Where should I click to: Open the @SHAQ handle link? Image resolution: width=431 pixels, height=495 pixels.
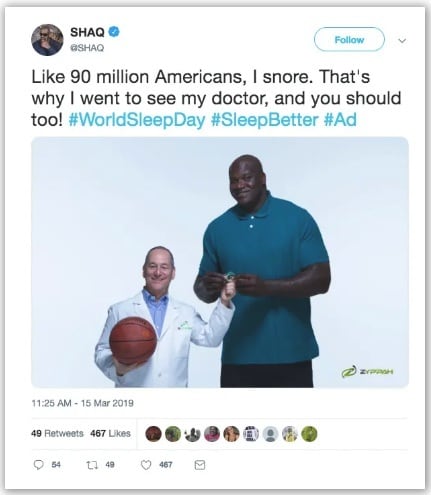pos(87,48)
